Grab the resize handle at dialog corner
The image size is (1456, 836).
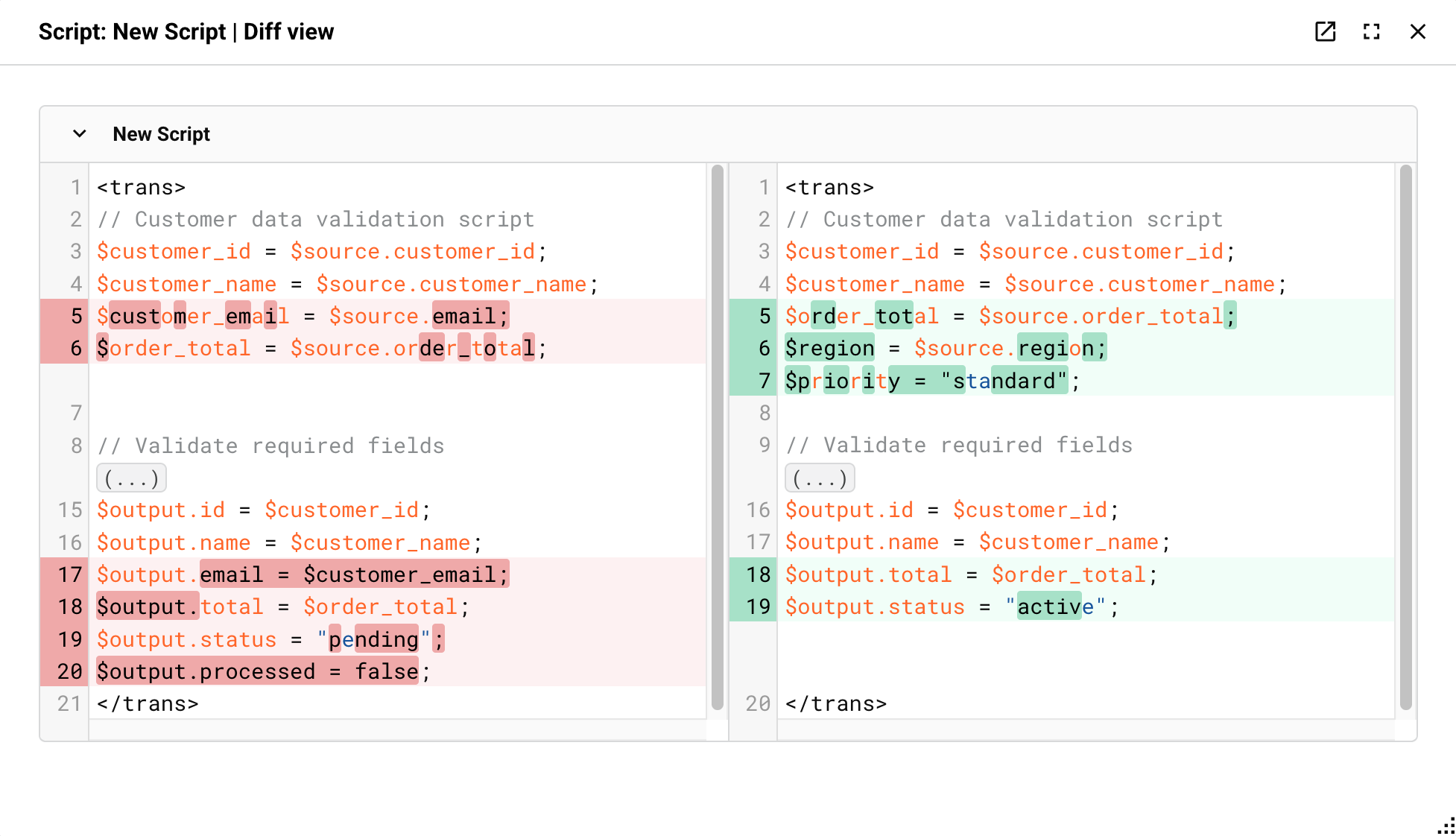1446,826
